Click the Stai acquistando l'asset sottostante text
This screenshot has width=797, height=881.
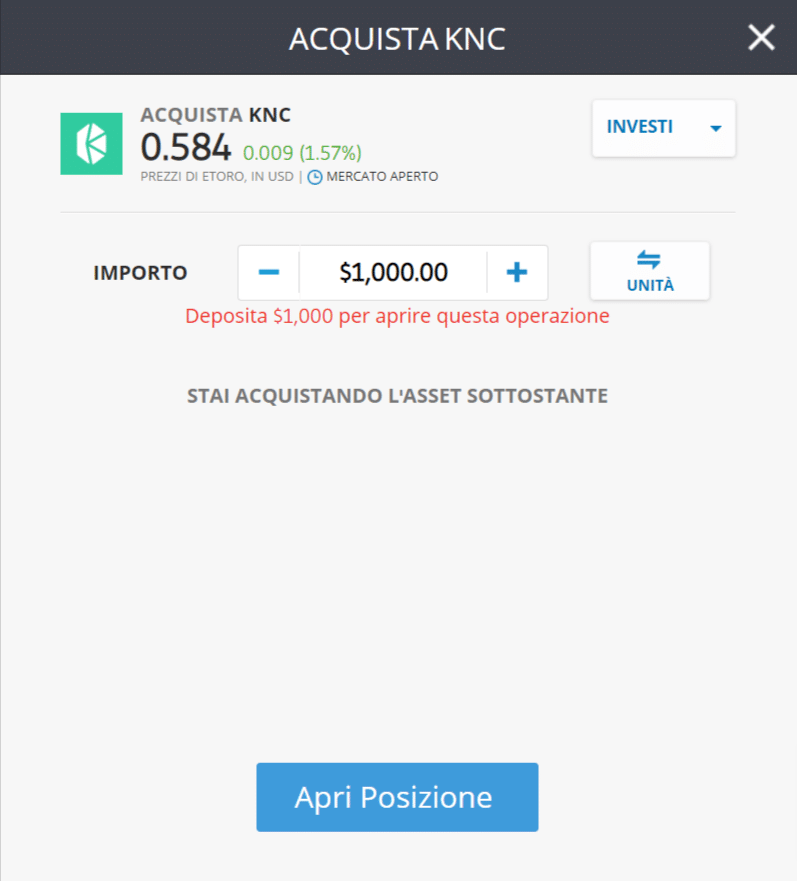397,396
